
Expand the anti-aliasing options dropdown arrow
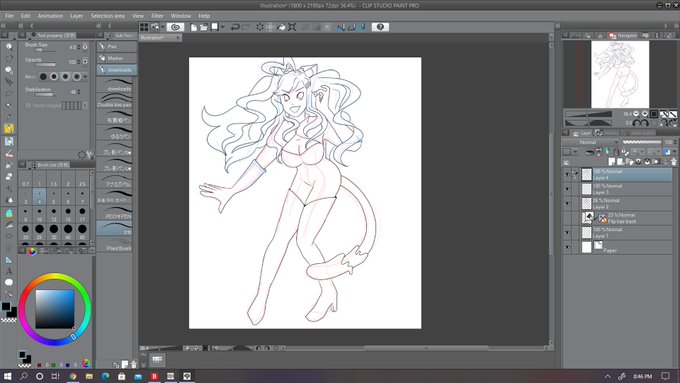[85, 77]
